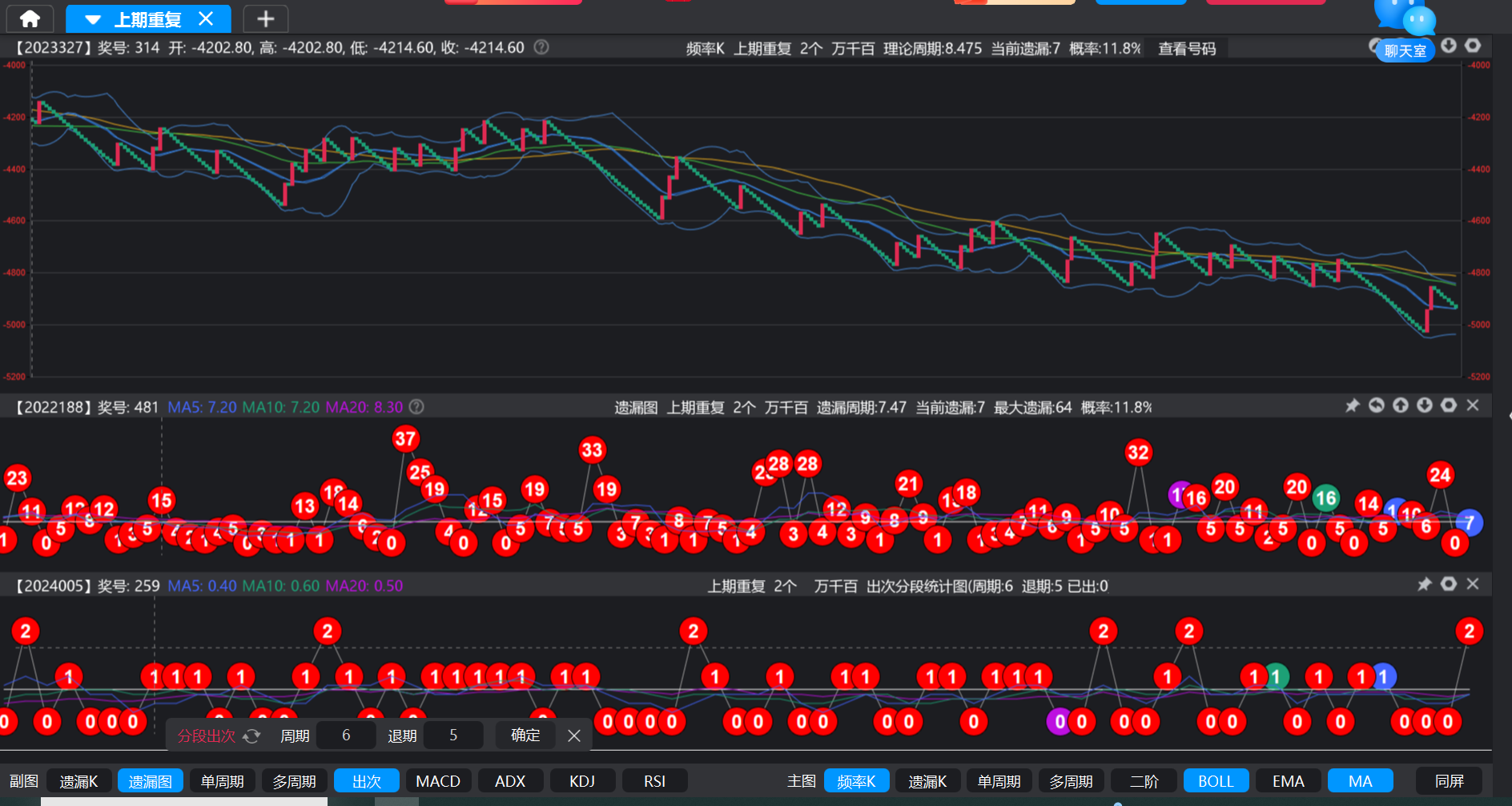Close the 上期重复 tab

pos(206,18)
